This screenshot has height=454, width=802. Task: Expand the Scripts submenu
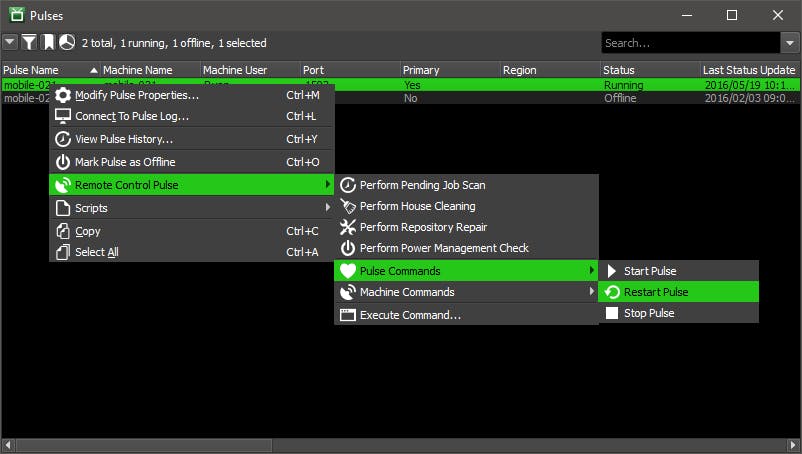click(x=191, y=208)
